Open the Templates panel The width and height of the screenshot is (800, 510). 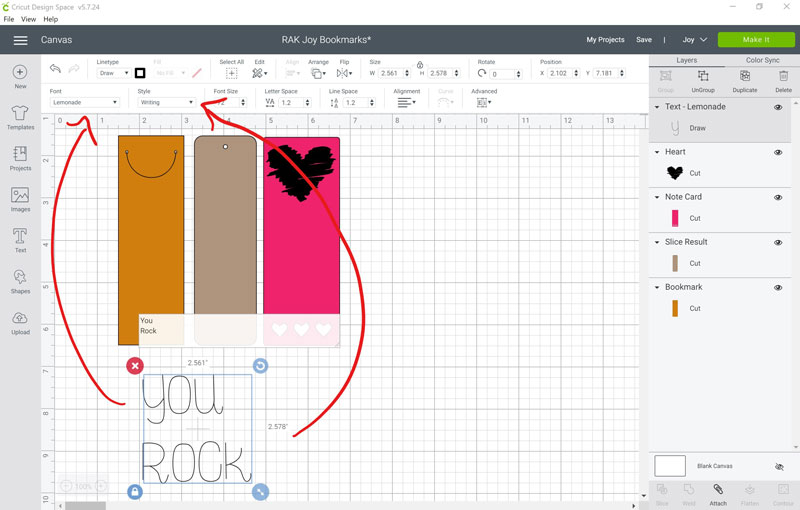(20, 117)
